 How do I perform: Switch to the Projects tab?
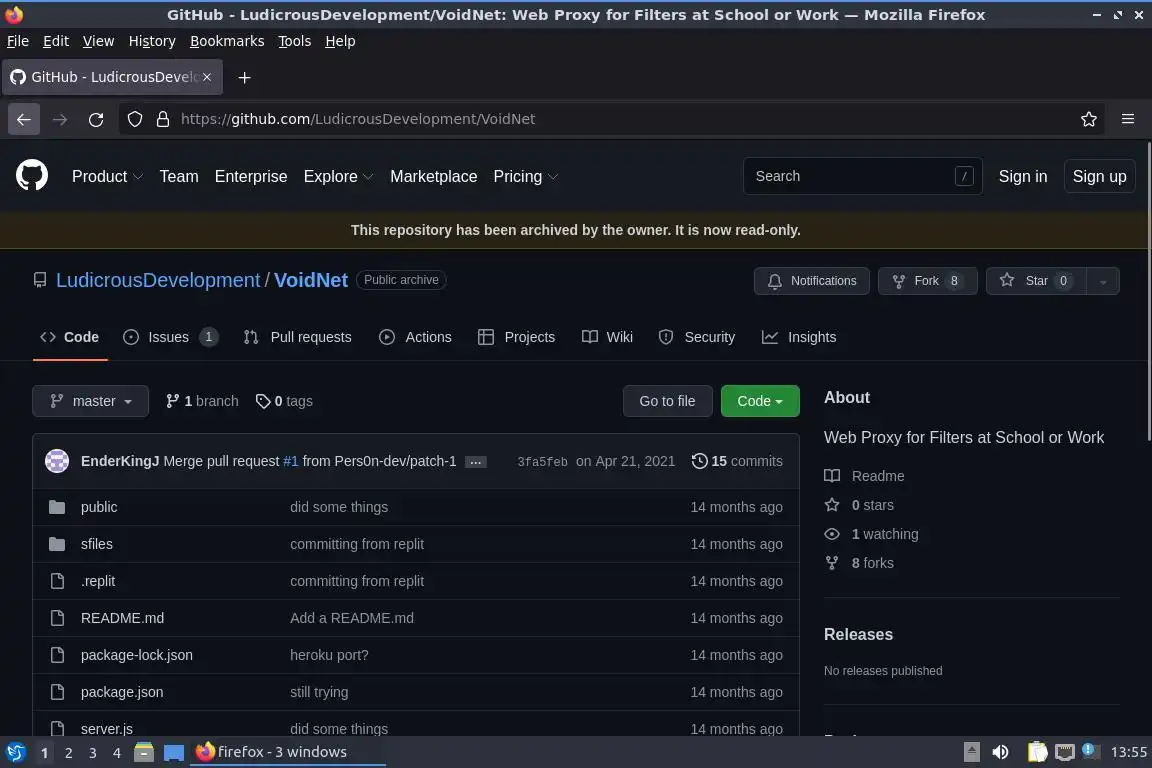tap(516, 337)
